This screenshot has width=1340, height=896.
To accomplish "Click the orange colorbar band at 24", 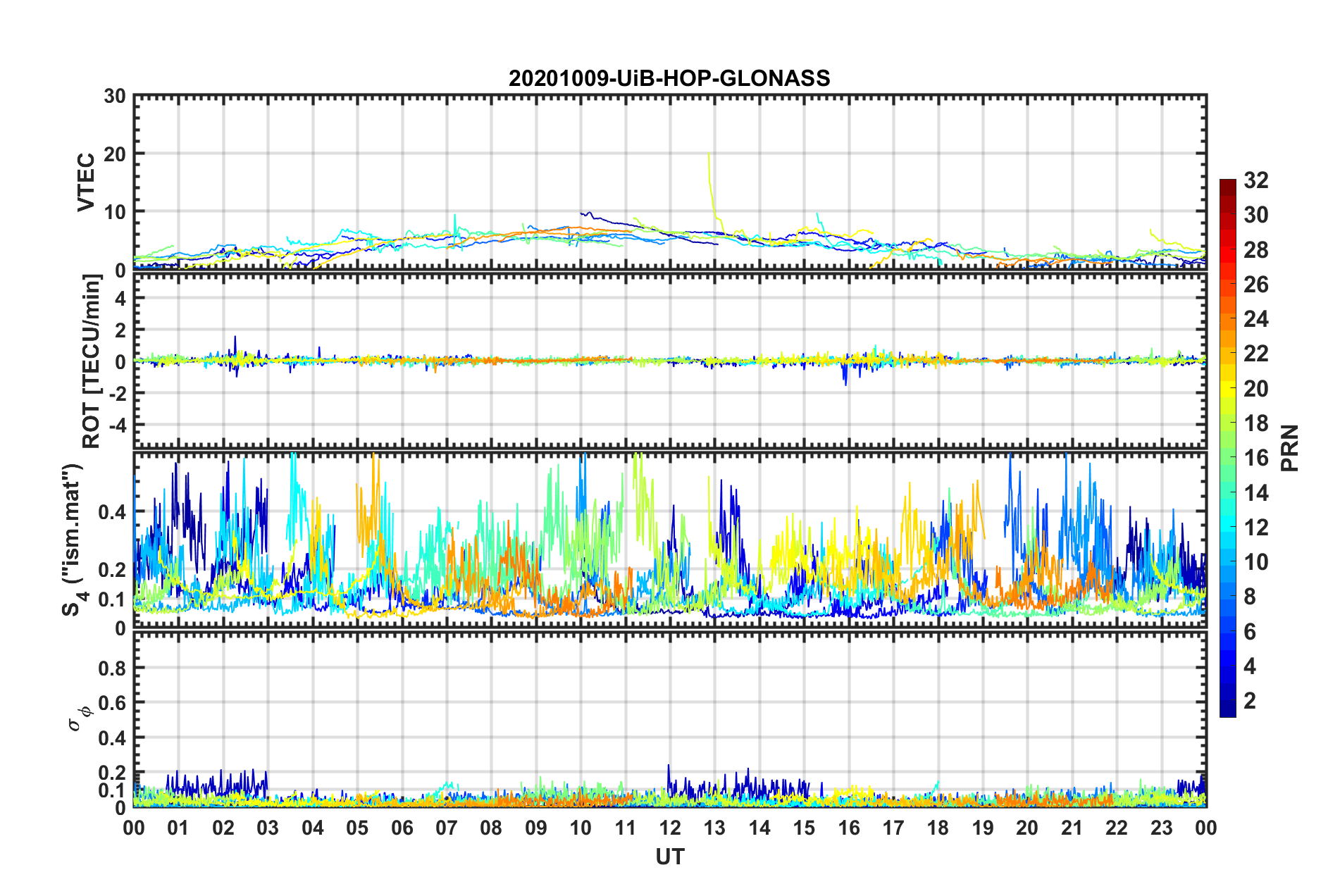I will pyautogui.click(x=1228, y=320).
